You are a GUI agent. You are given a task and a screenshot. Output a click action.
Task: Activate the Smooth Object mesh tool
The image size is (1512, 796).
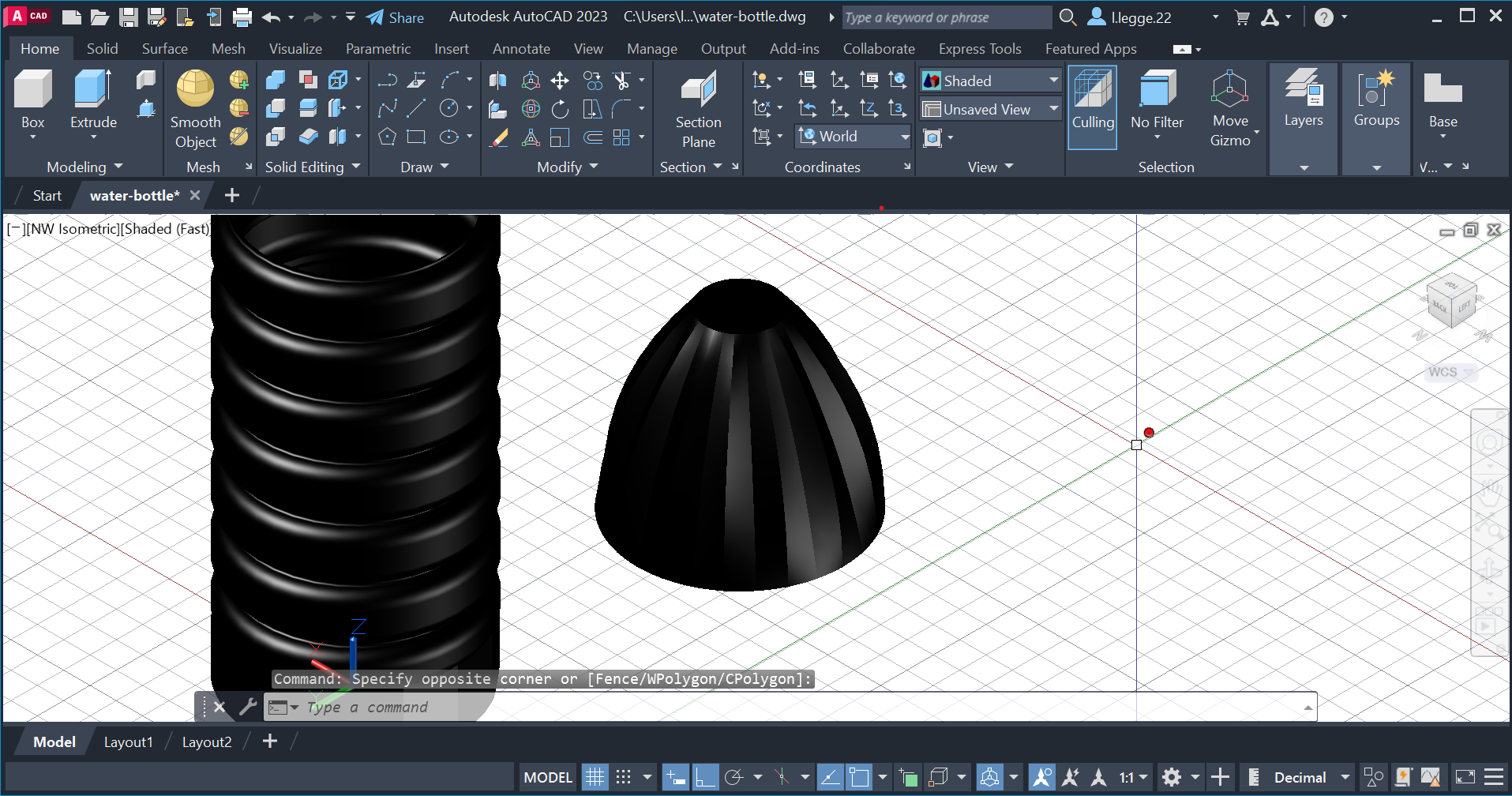pyautogui.click(x=195, y=108)
